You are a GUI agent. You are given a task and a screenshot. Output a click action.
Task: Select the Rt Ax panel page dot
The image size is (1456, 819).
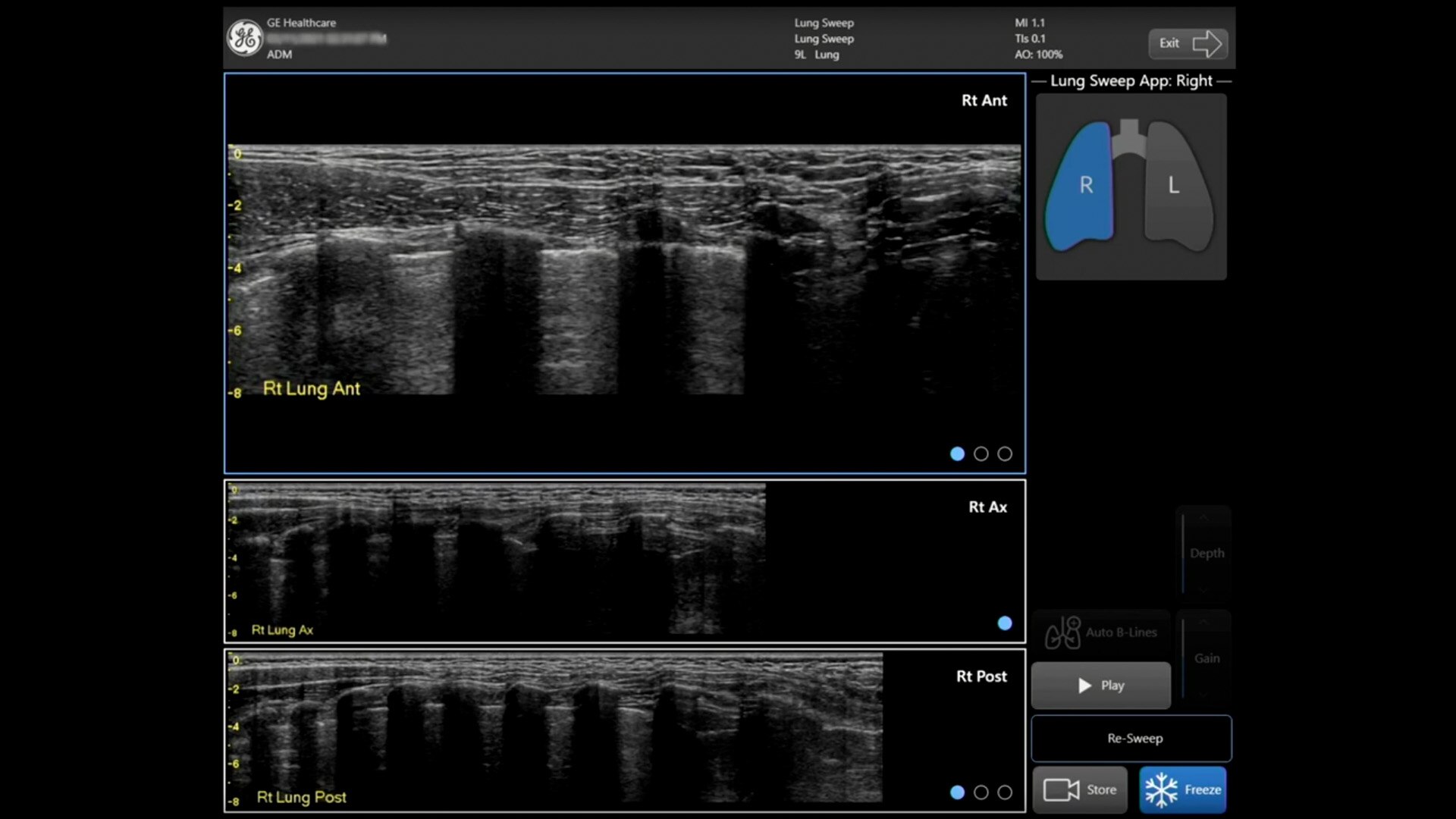click(x=1005, y=623)
